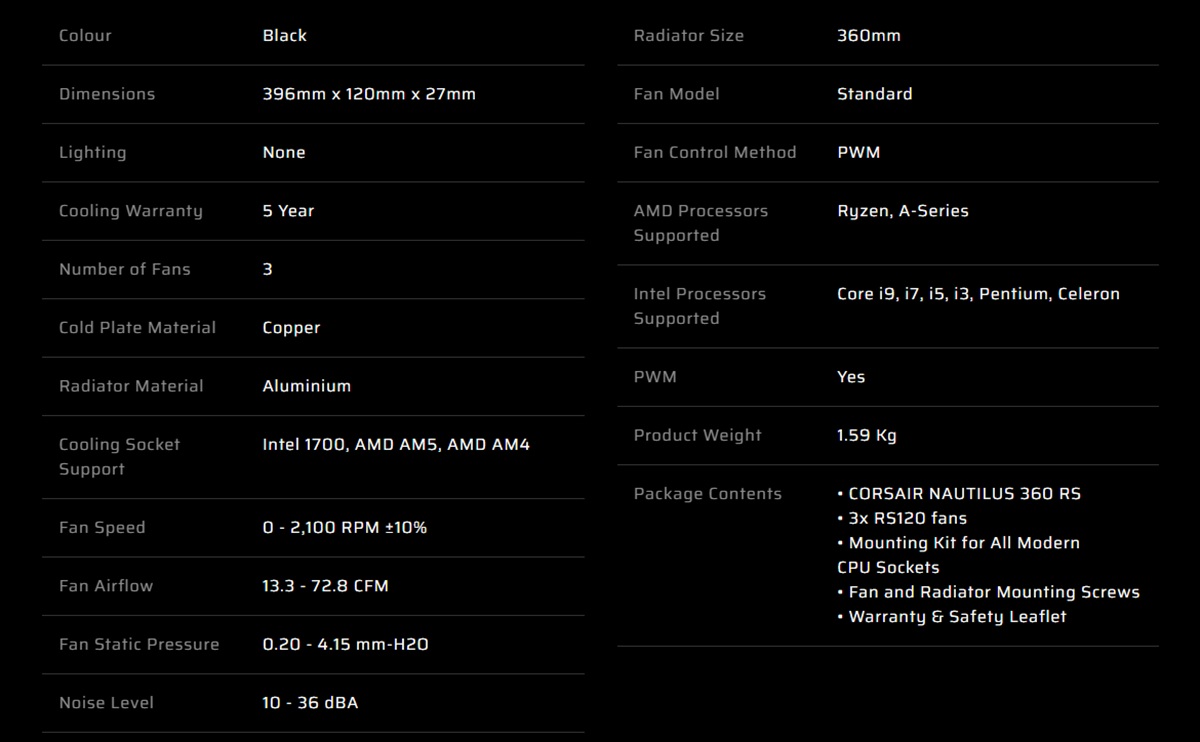Select the 'CORSAIR NAUTILUS 360 RS' package item
Viewport: 1200px width, 742px height.
pos(959,494)
